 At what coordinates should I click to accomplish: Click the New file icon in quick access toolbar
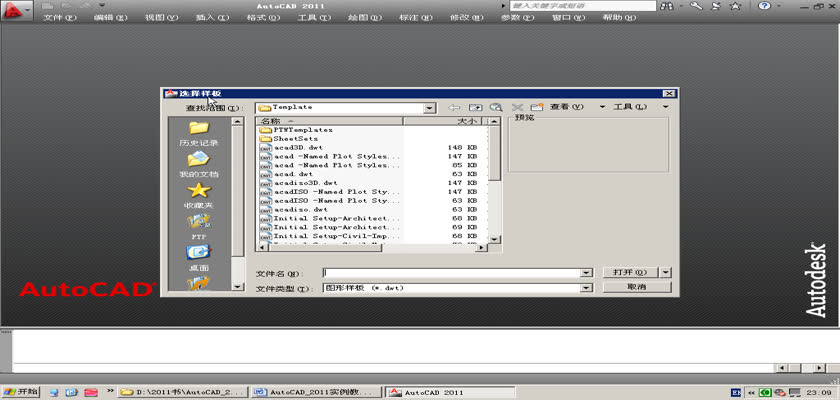(x=47, y=6)
